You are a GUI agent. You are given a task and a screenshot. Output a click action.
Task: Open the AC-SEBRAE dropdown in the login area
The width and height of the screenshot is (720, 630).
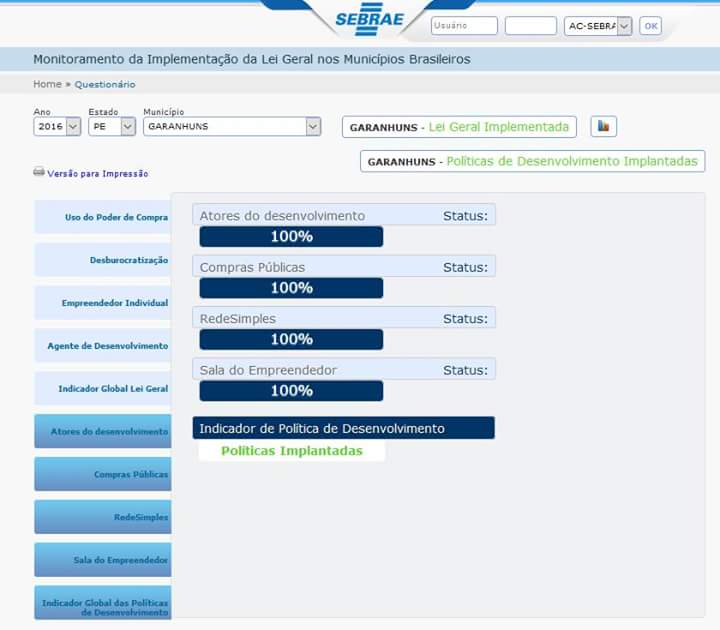pyautogui.click(x=598, y=26)
